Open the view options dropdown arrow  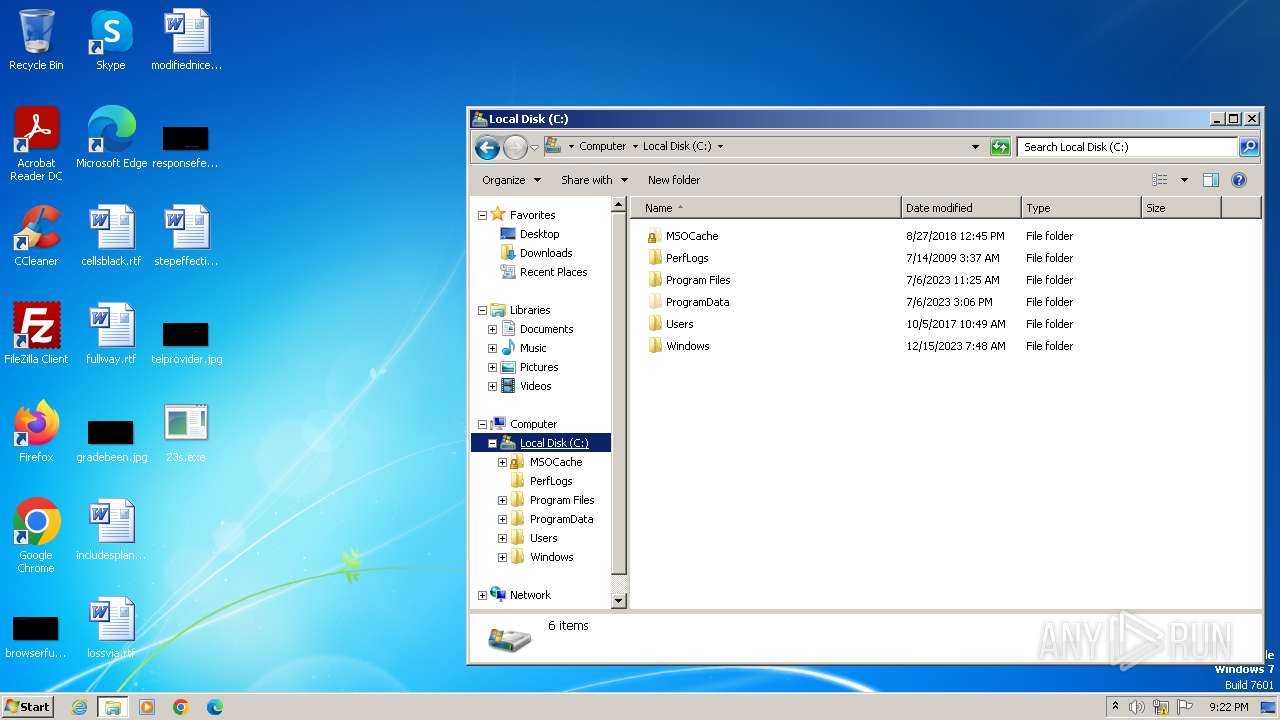pos(1184,180)
